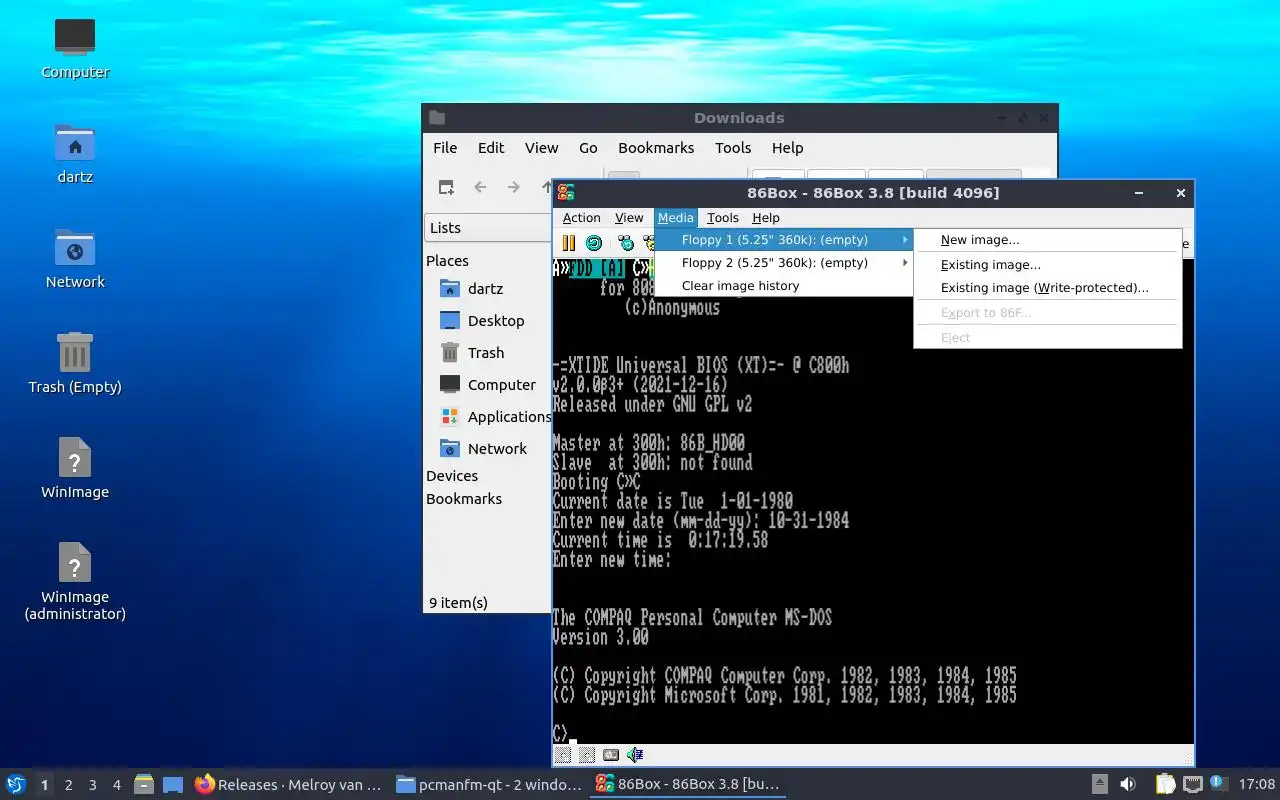Open Tools menu in Downloads window
Image resolution: width=1280 pixels, height=800 pixels.
point(733,148)
